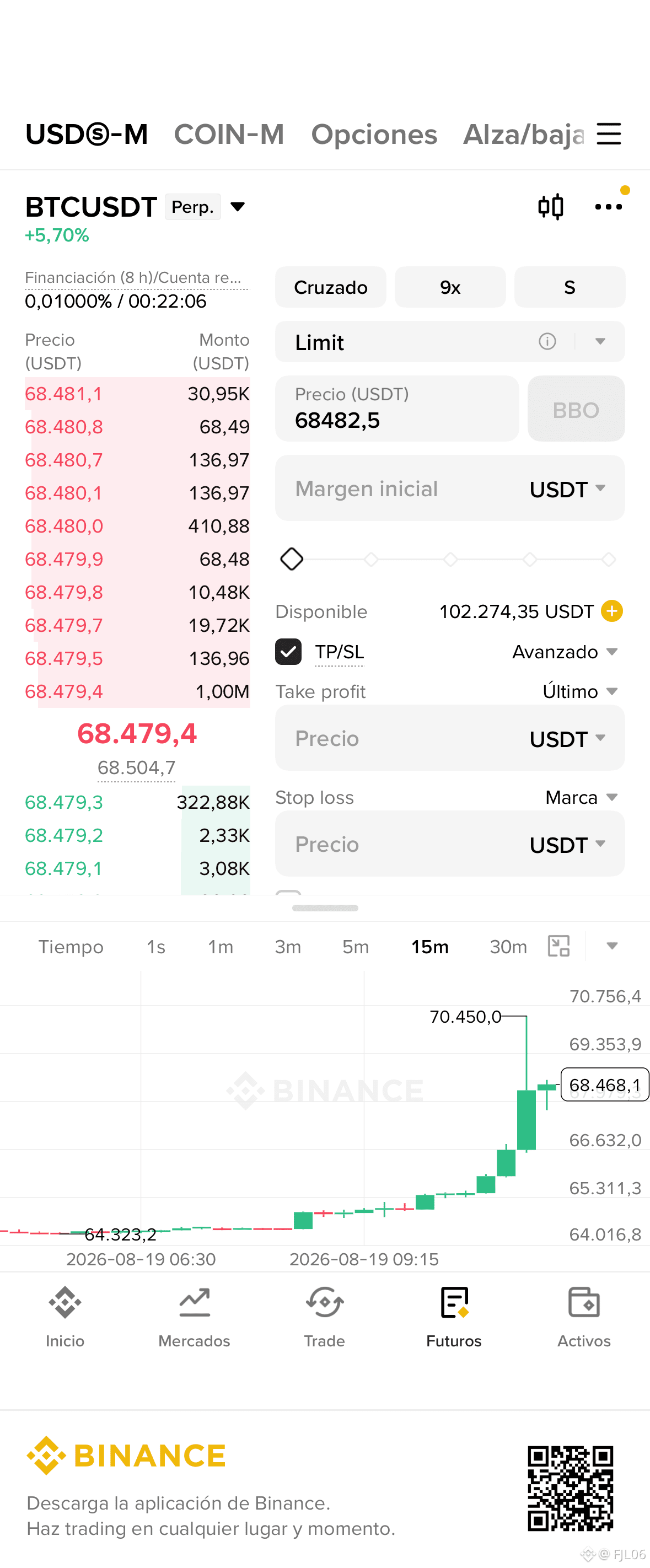Tap the hamburger menu icon

point(609,134)
